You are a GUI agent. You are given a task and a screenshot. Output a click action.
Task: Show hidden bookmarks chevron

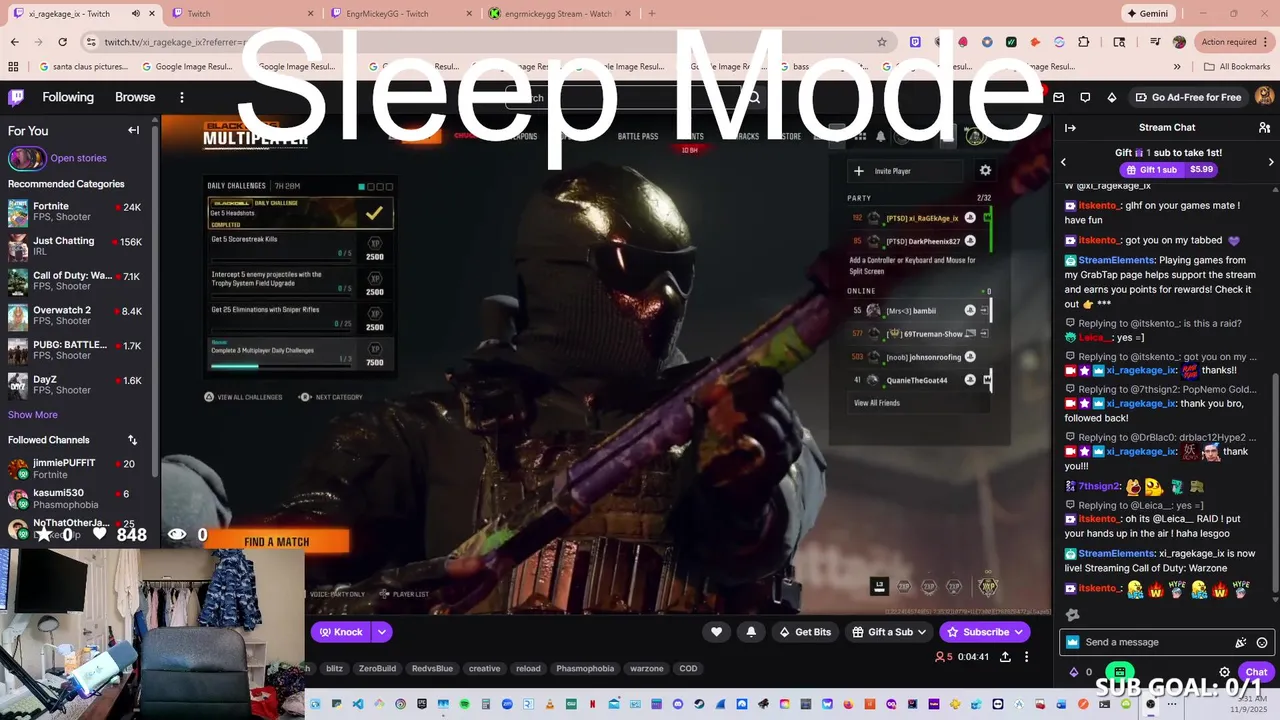1178,67
